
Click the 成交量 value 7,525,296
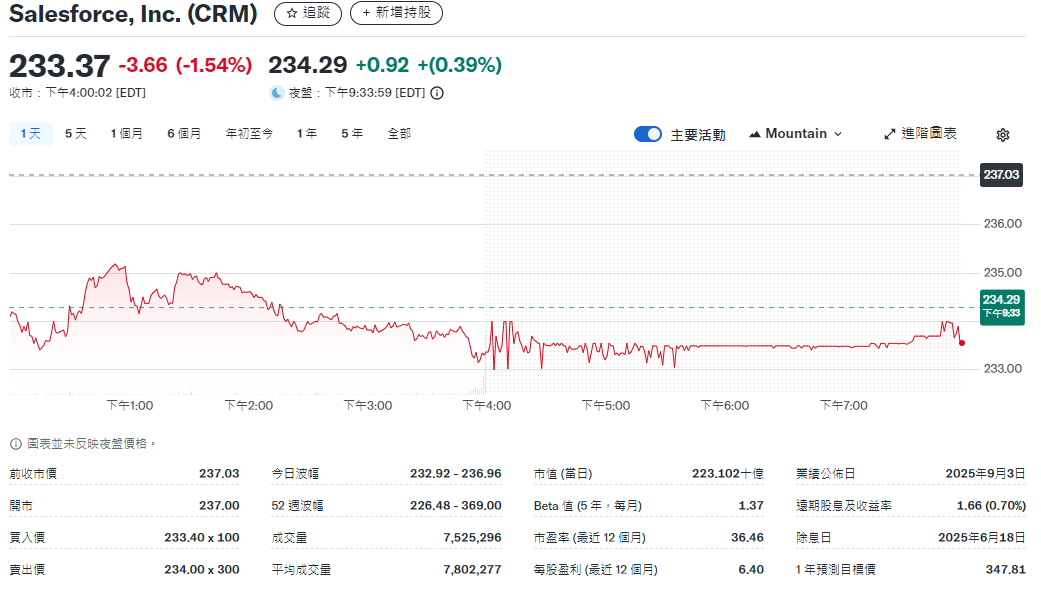pyautogui.click(x=472, y=537)
